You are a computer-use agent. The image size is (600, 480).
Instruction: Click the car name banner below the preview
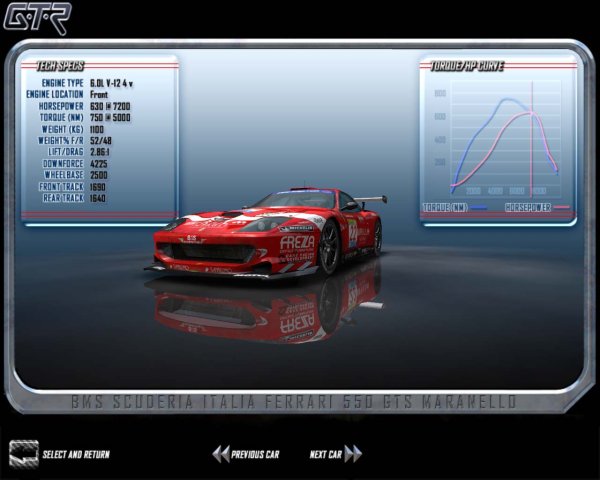coord(294,402)
